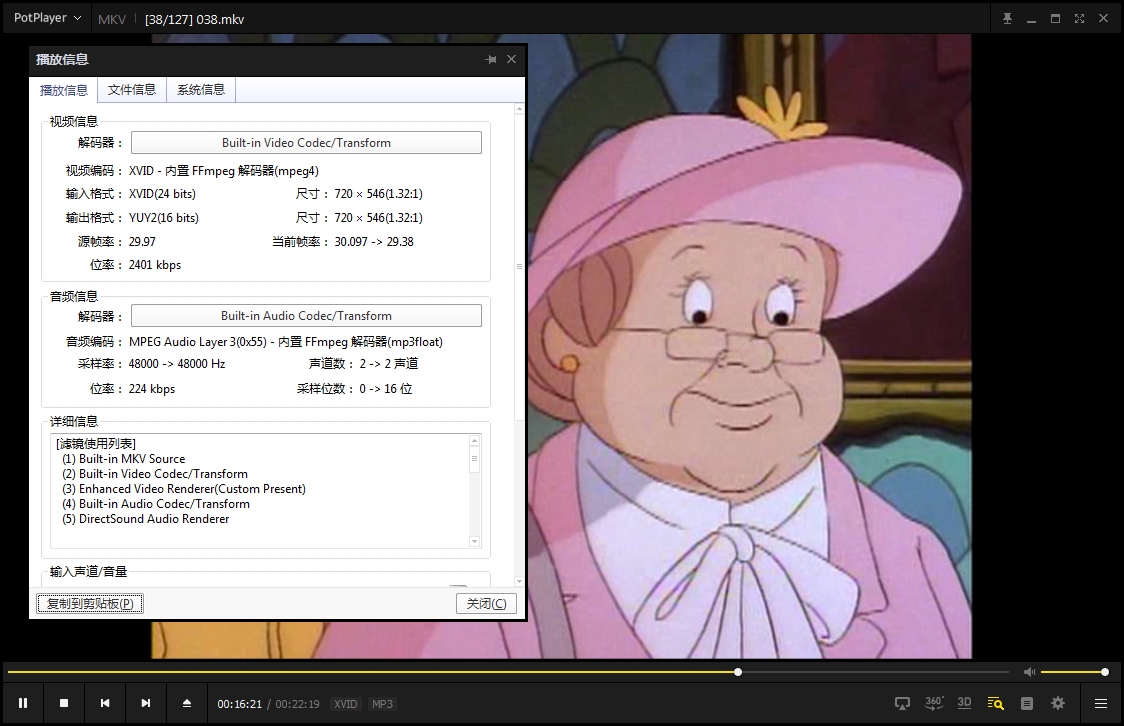Click the open file eject icon
1124x726 pixels.
click(186, 703)
